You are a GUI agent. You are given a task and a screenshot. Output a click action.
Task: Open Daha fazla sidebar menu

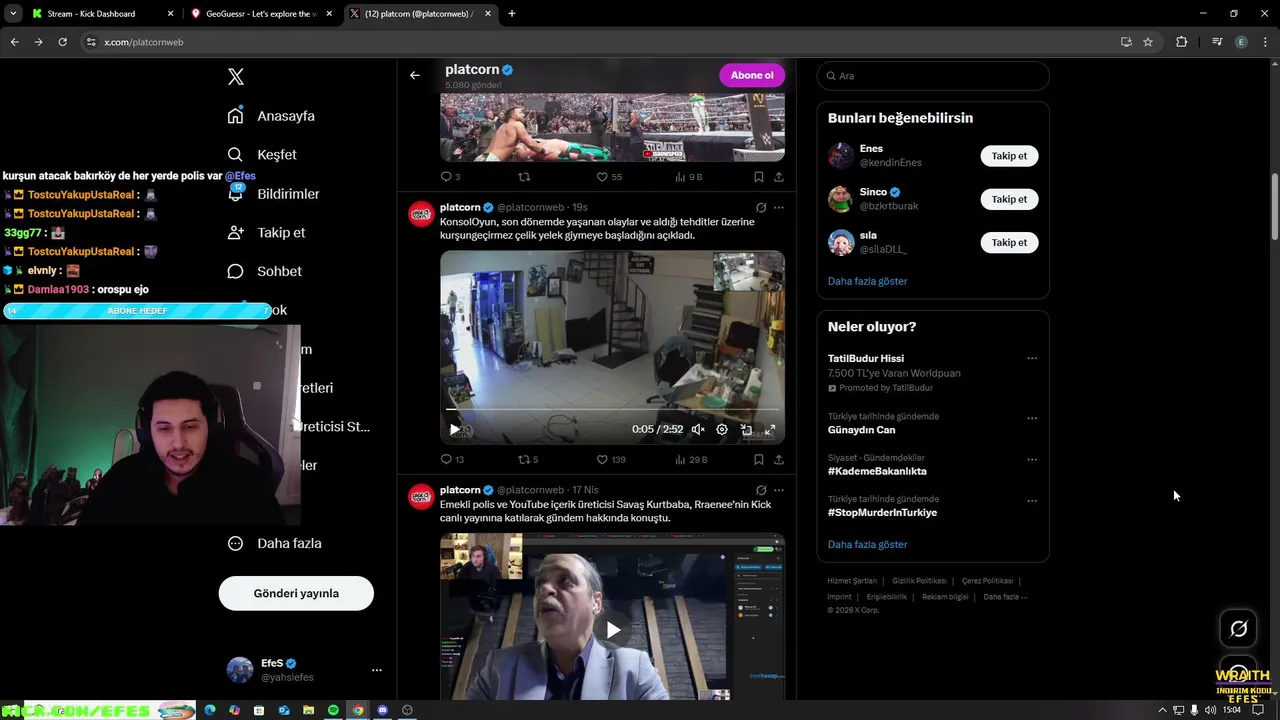pos(275,543)
